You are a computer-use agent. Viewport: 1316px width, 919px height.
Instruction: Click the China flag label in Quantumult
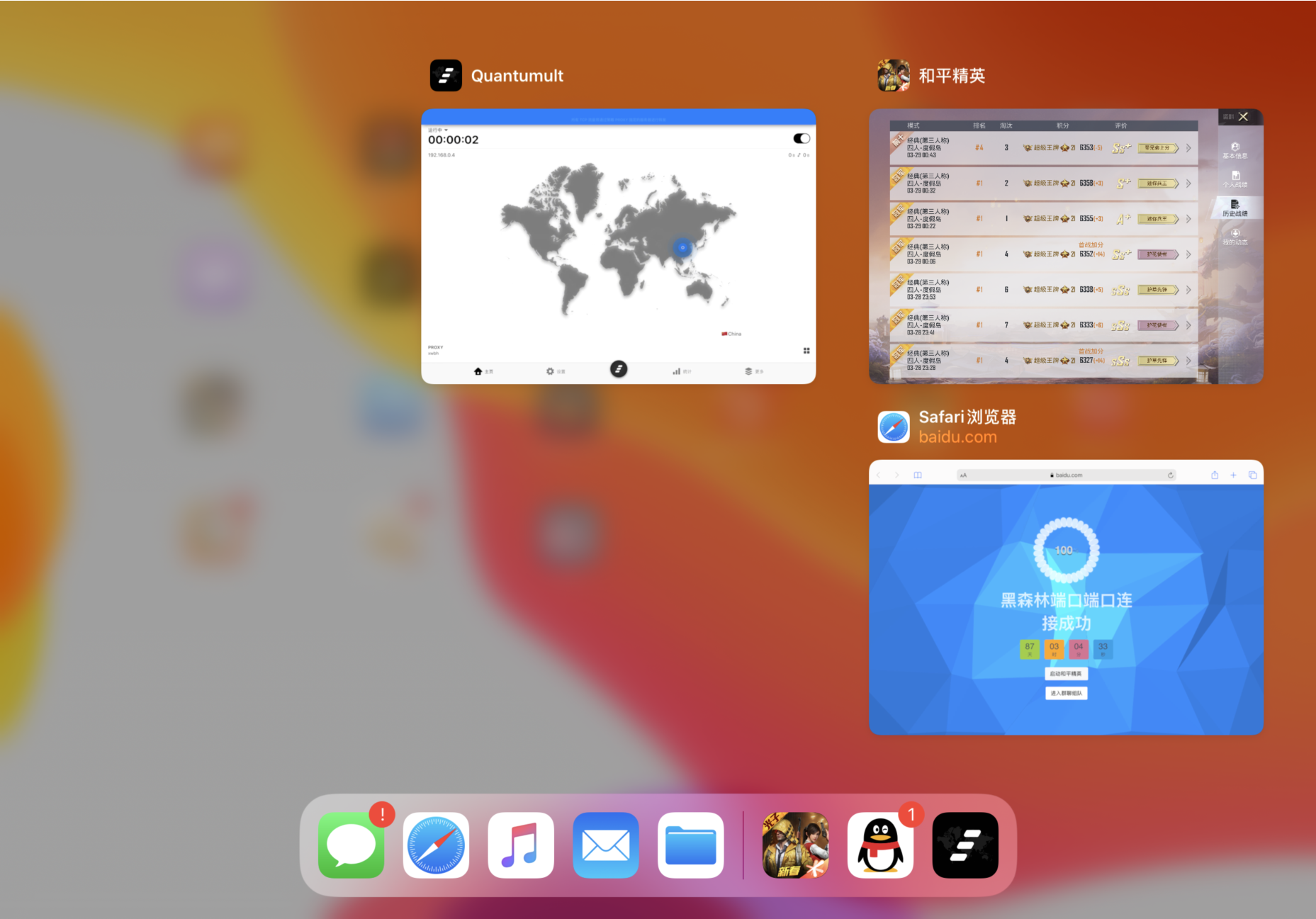[731, 334]
